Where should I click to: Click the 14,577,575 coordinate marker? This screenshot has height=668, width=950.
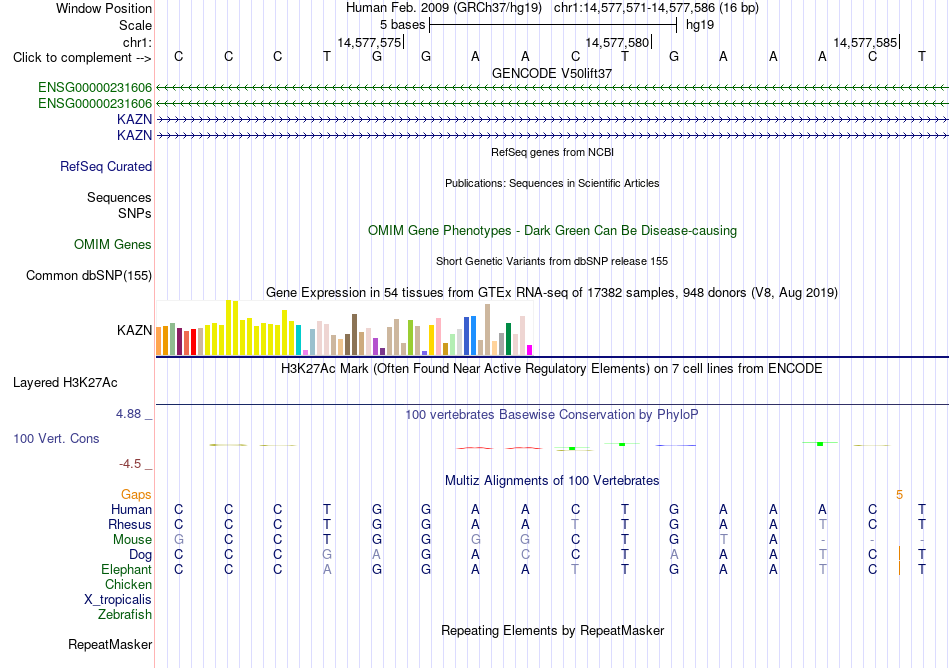[370, 42]
